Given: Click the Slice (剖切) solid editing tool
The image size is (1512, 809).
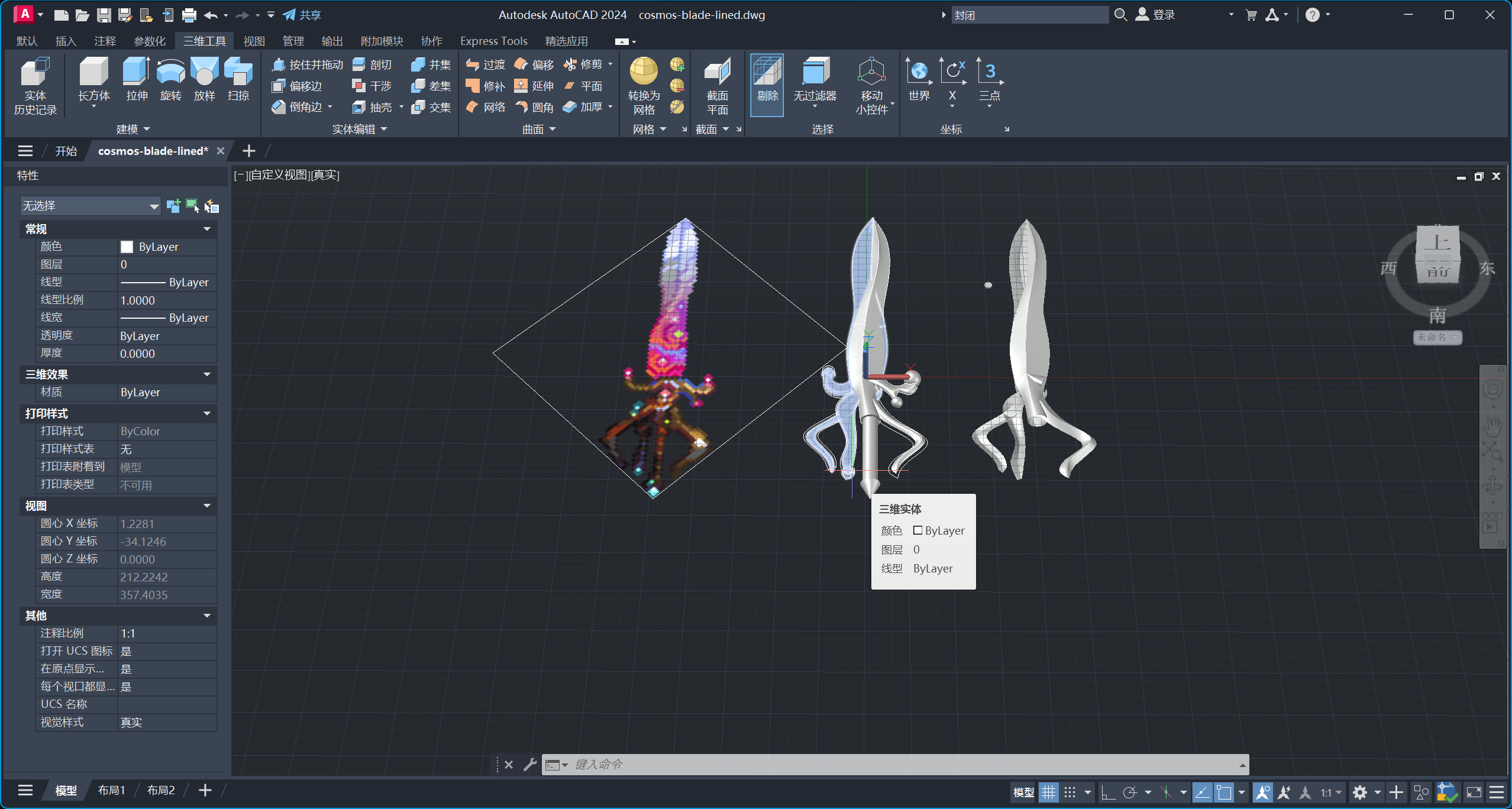Looking at the screenshot, I should click(x=373, y=64).
